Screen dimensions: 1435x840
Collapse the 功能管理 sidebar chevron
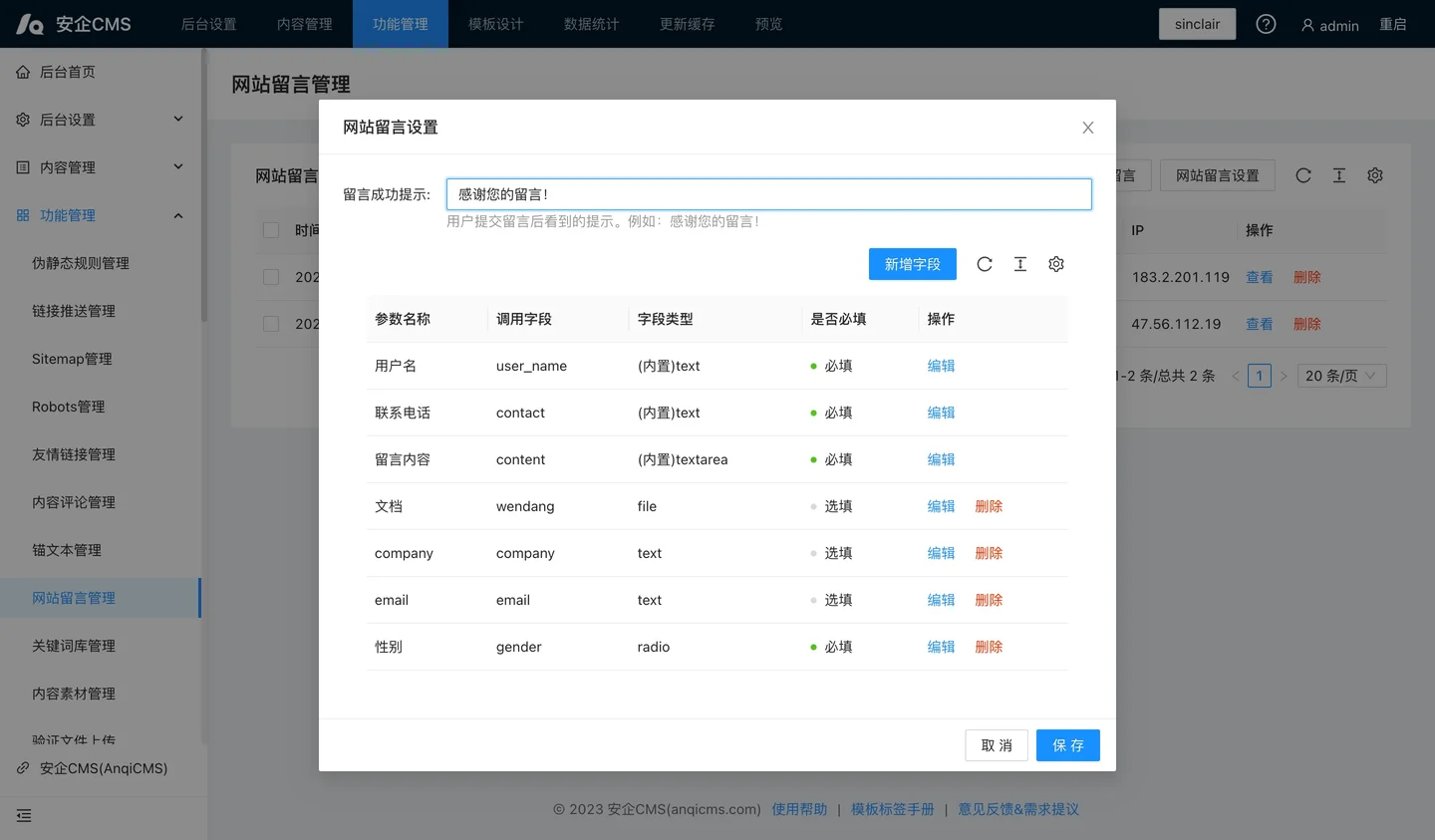pos(178,215)
